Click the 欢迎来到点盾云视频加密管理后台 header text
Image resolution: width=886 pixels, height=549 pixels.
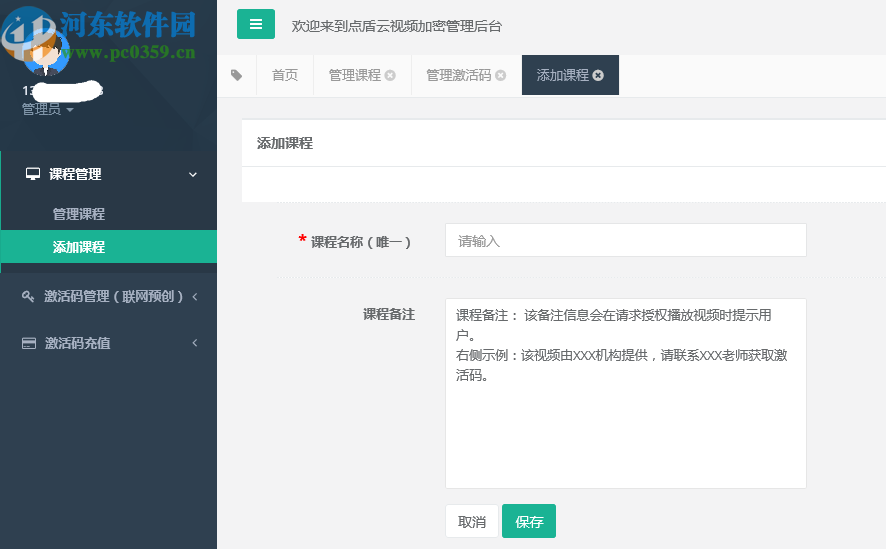(x=397, y=26)
